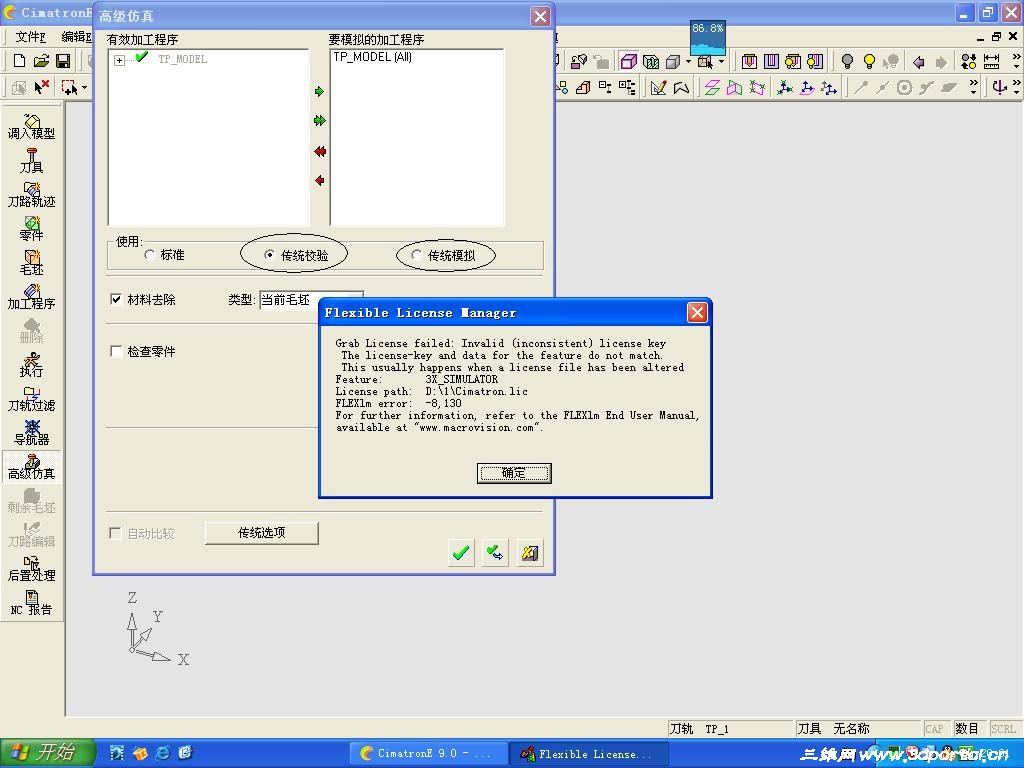This screenshot has width=1024, height=768.
Task: Click Internet Explorer quick launch icon
Action: click(x=163, y=753)
